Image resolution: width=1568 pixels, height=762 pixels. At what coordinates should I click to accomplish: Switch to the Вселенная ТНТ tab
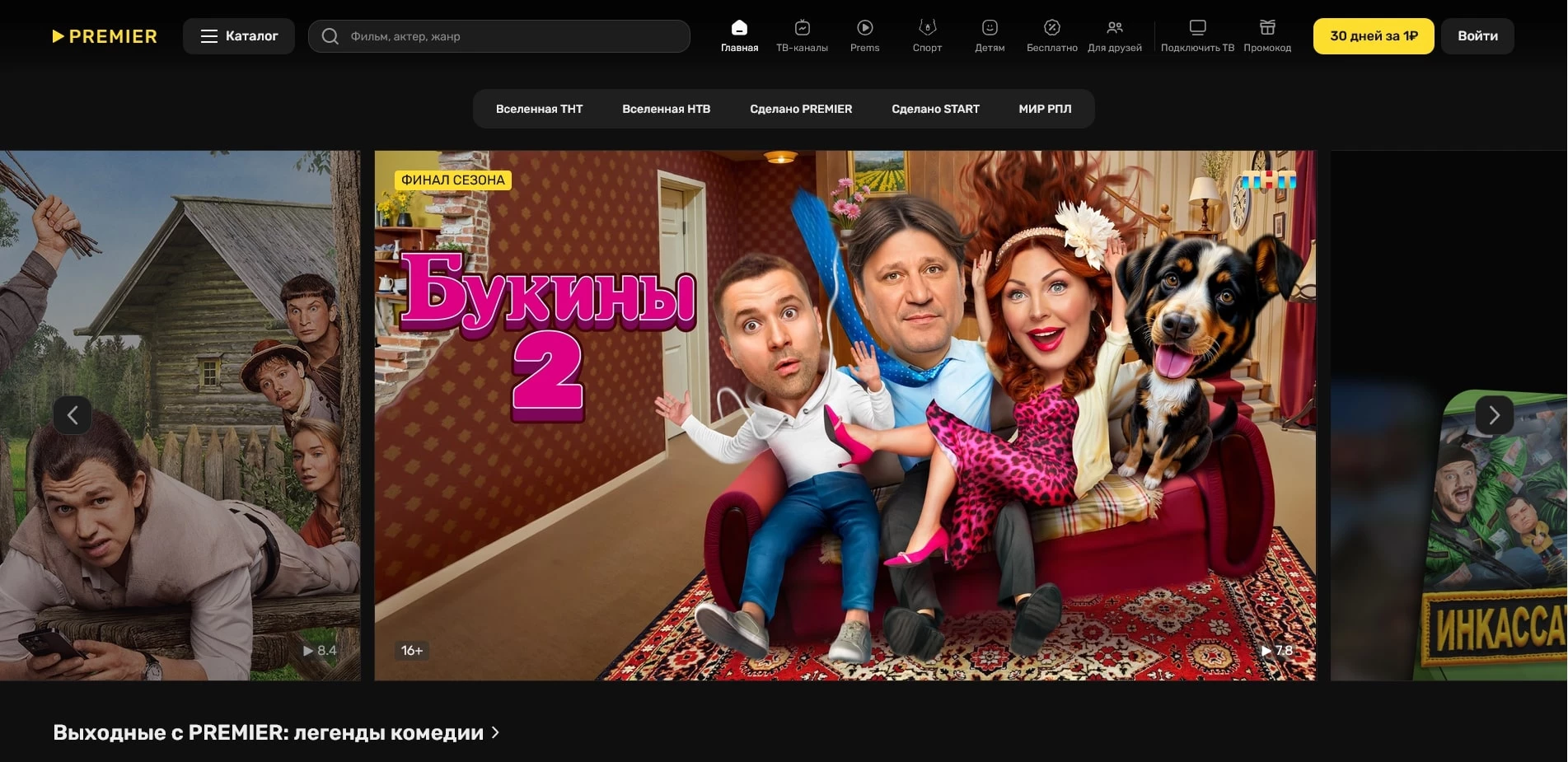(539, 108)
